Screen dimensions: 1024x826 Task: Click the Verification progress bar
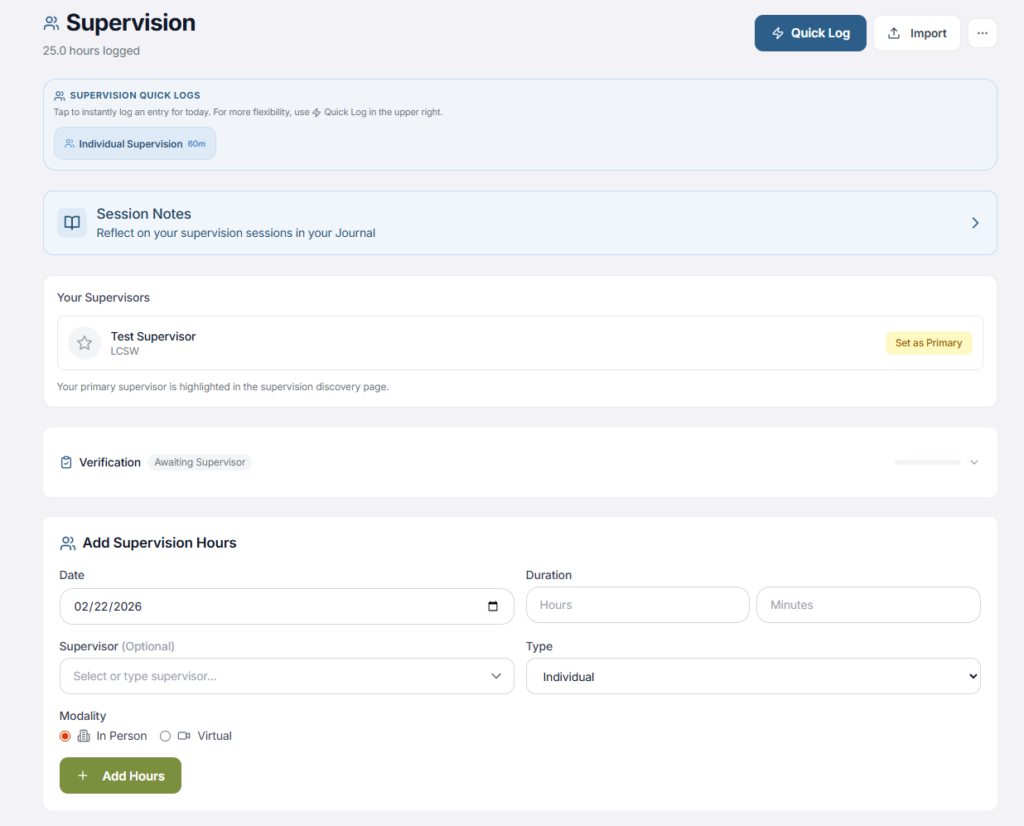pos(927,462)
